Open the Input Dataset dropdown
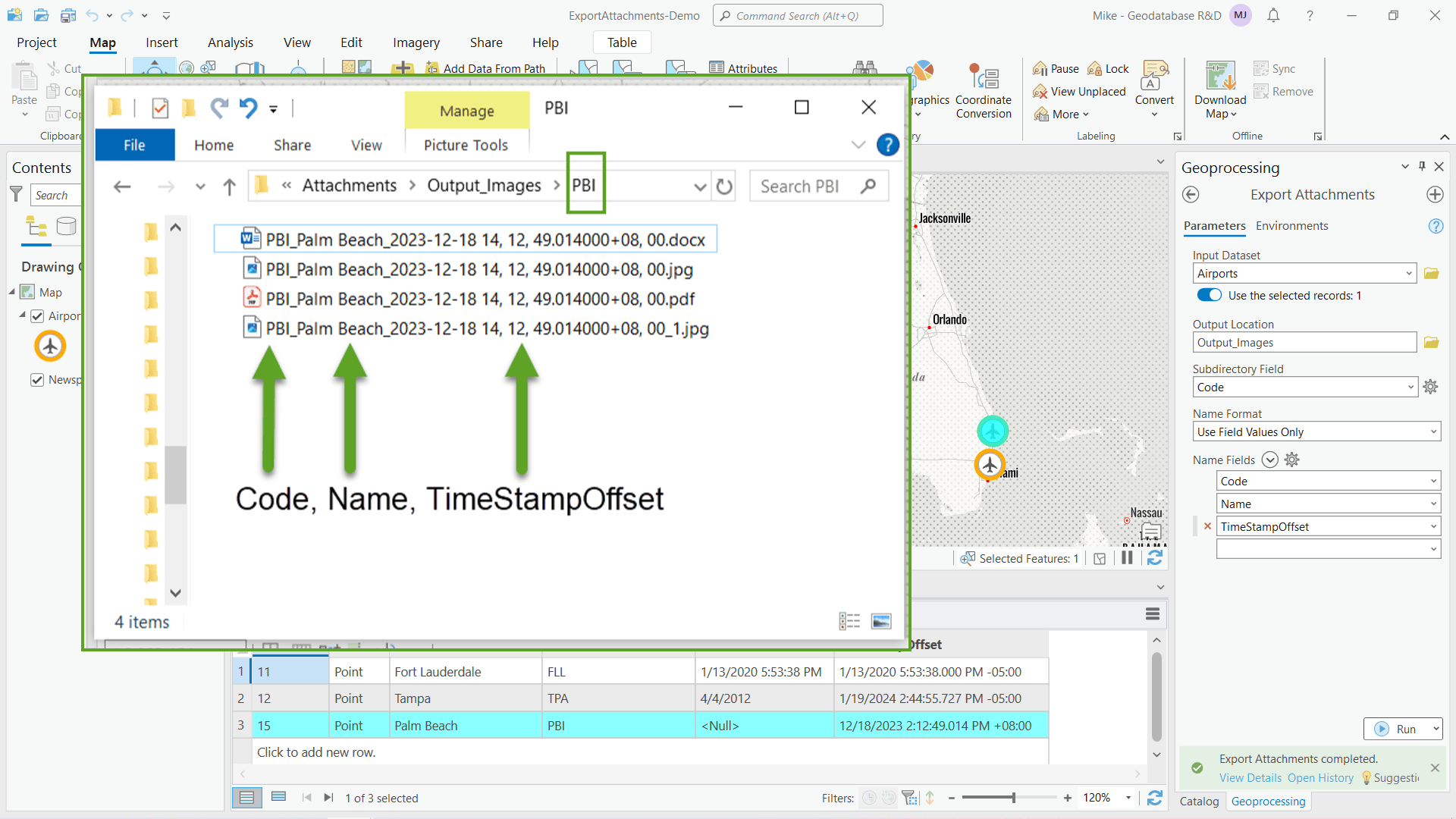This screenshot has height=819, width=1456. 1407,273
